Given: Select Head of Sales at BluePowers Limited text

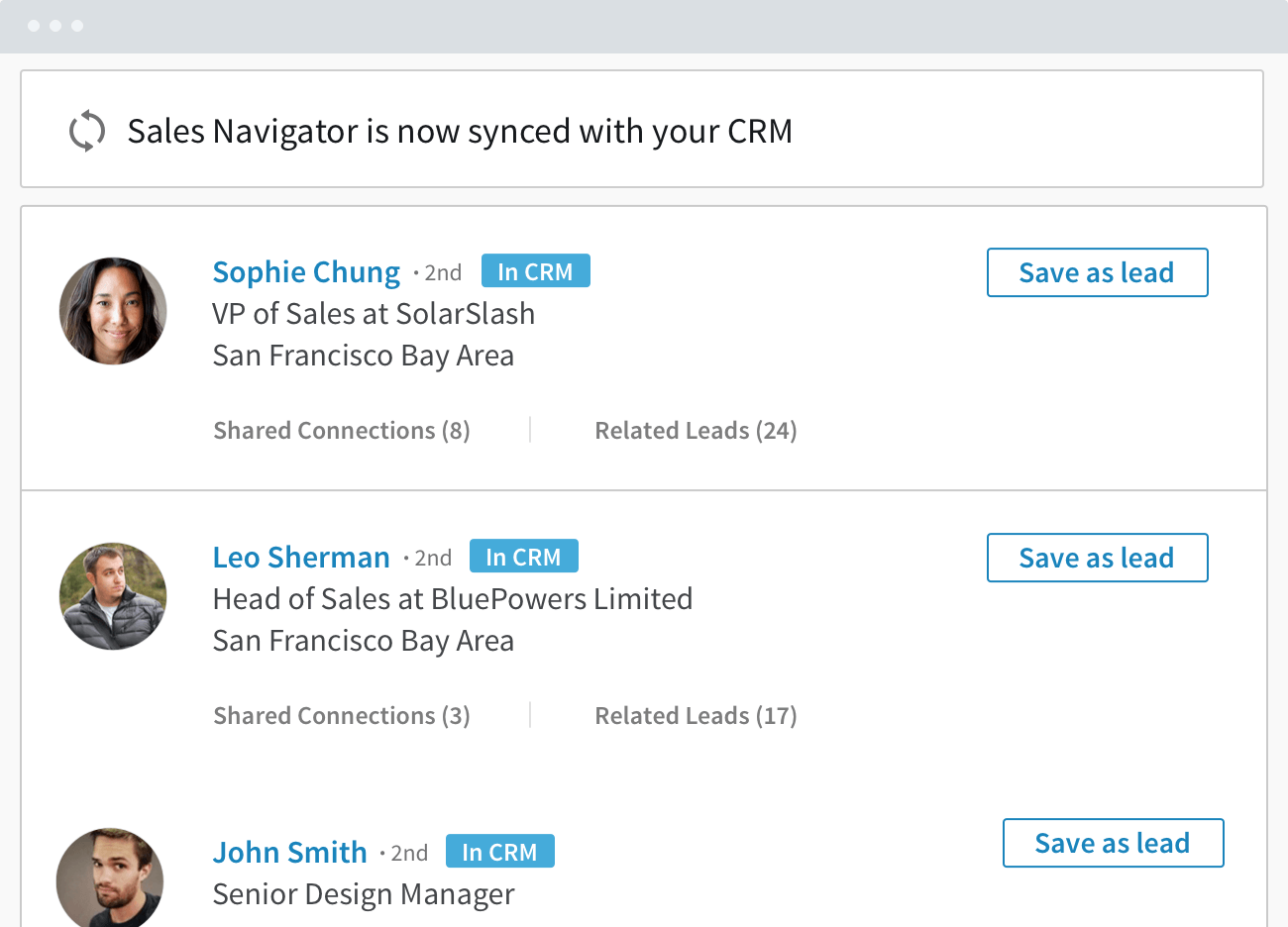Looking at the screenshot, I should click(453, 599).
